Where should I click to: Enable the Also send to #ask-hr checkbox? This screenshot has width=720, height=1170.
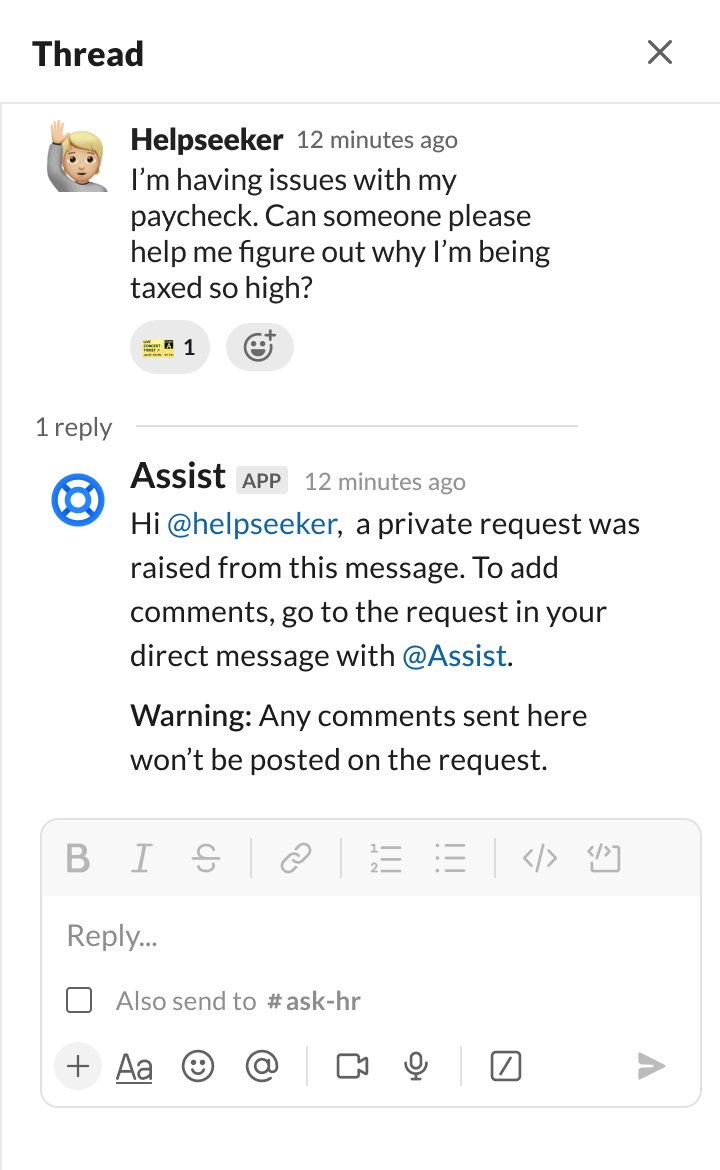click(x=78, y=1000)
